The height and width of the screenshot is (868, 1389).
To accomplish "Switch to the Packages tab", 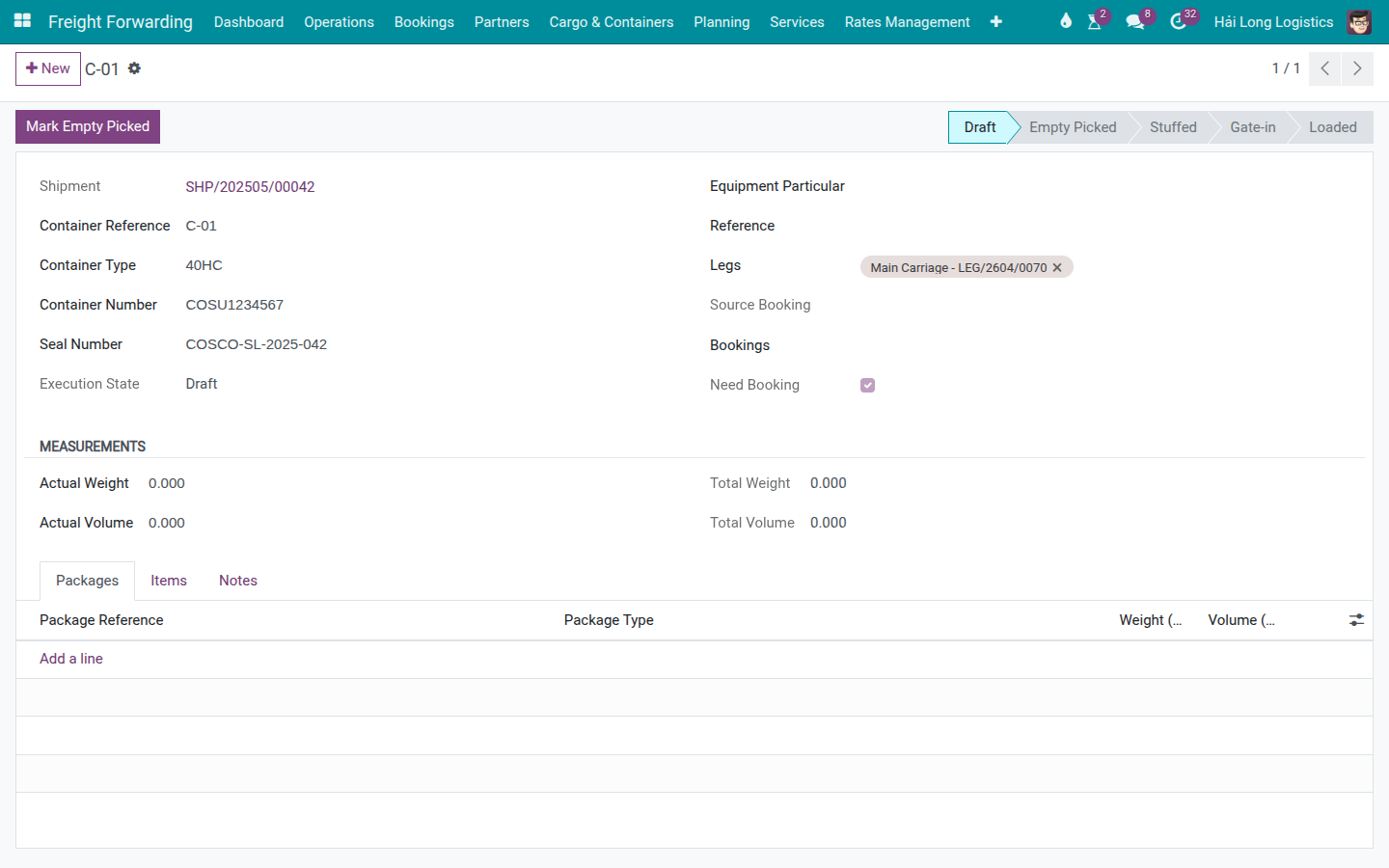I will coord(87,581).
